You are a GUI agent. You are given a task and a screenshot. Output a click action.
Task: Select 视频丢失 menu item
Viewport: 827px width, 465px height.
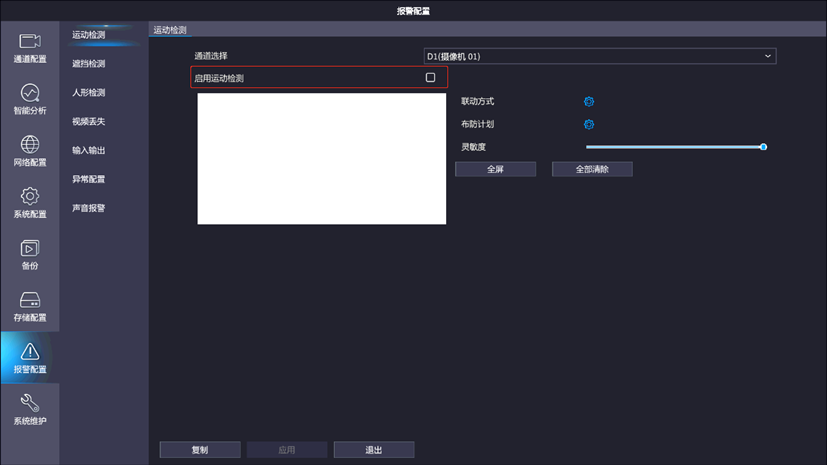point(89,121)
